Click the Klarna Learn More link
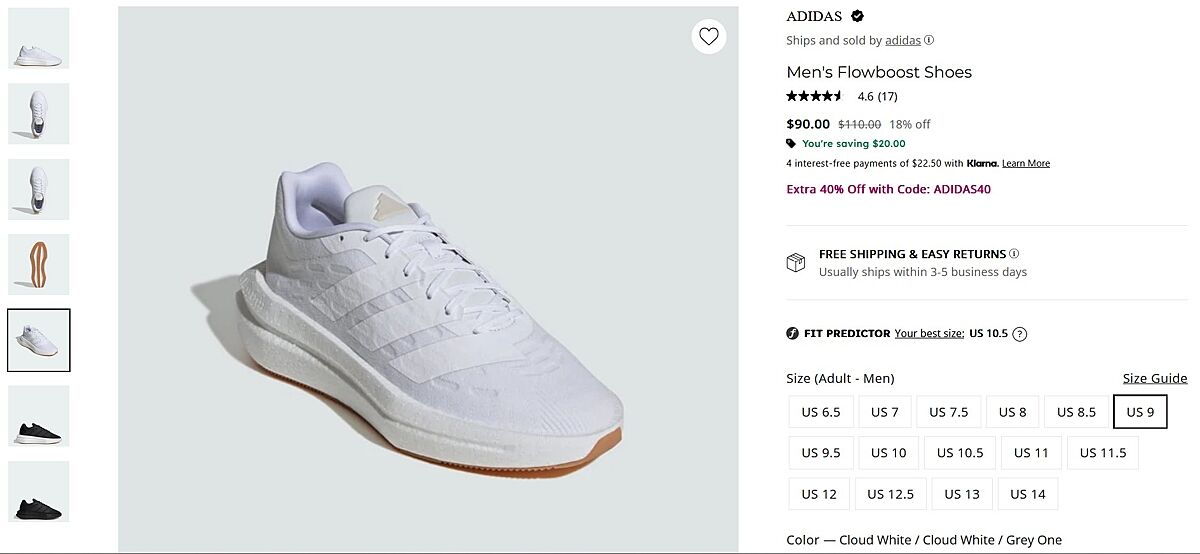Image resolution: width=1200 pixels, height=554 pixels. (1026, 163)
